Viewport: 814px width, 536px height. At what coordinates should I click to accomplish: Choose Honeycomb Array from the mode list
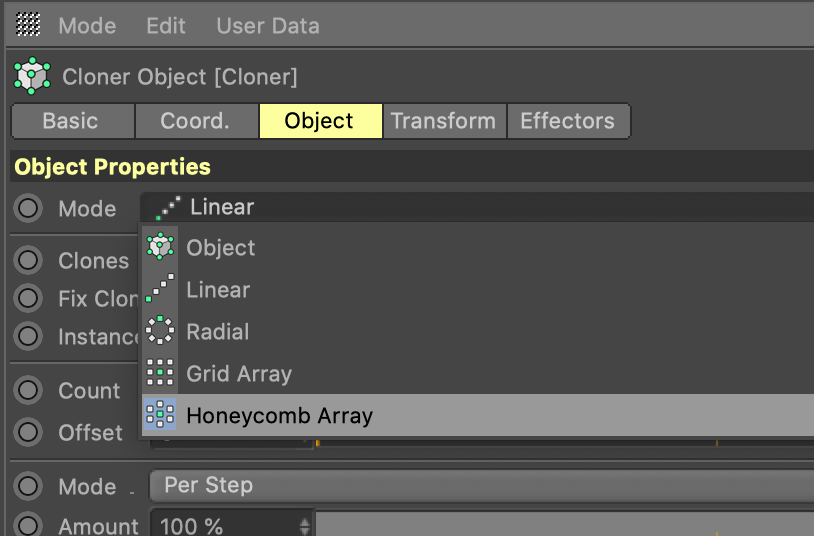point(280,415)
